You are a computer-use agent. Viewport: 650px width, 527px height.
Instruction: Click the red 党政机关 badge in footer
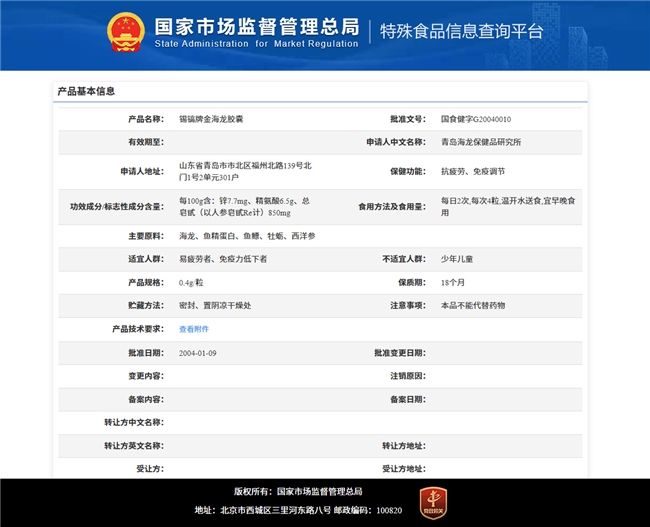[x=431, y=500]
